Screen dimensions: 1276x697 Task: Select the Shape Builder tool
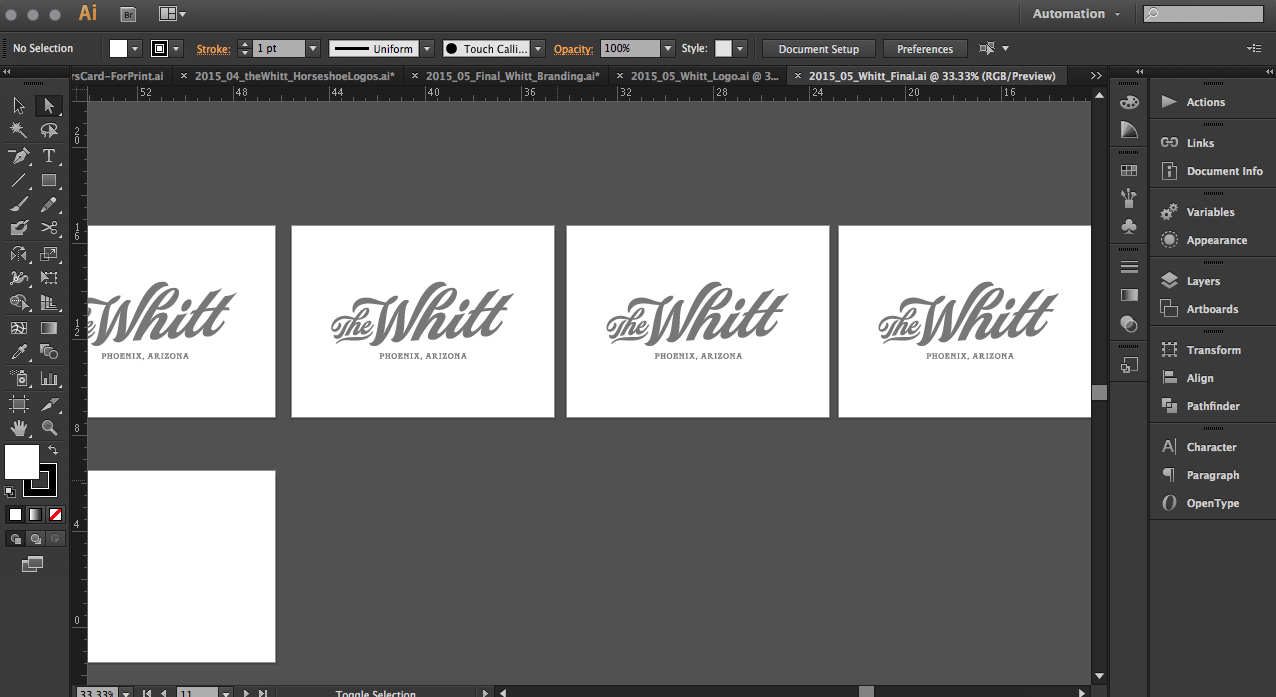click(x=18, y=303)
